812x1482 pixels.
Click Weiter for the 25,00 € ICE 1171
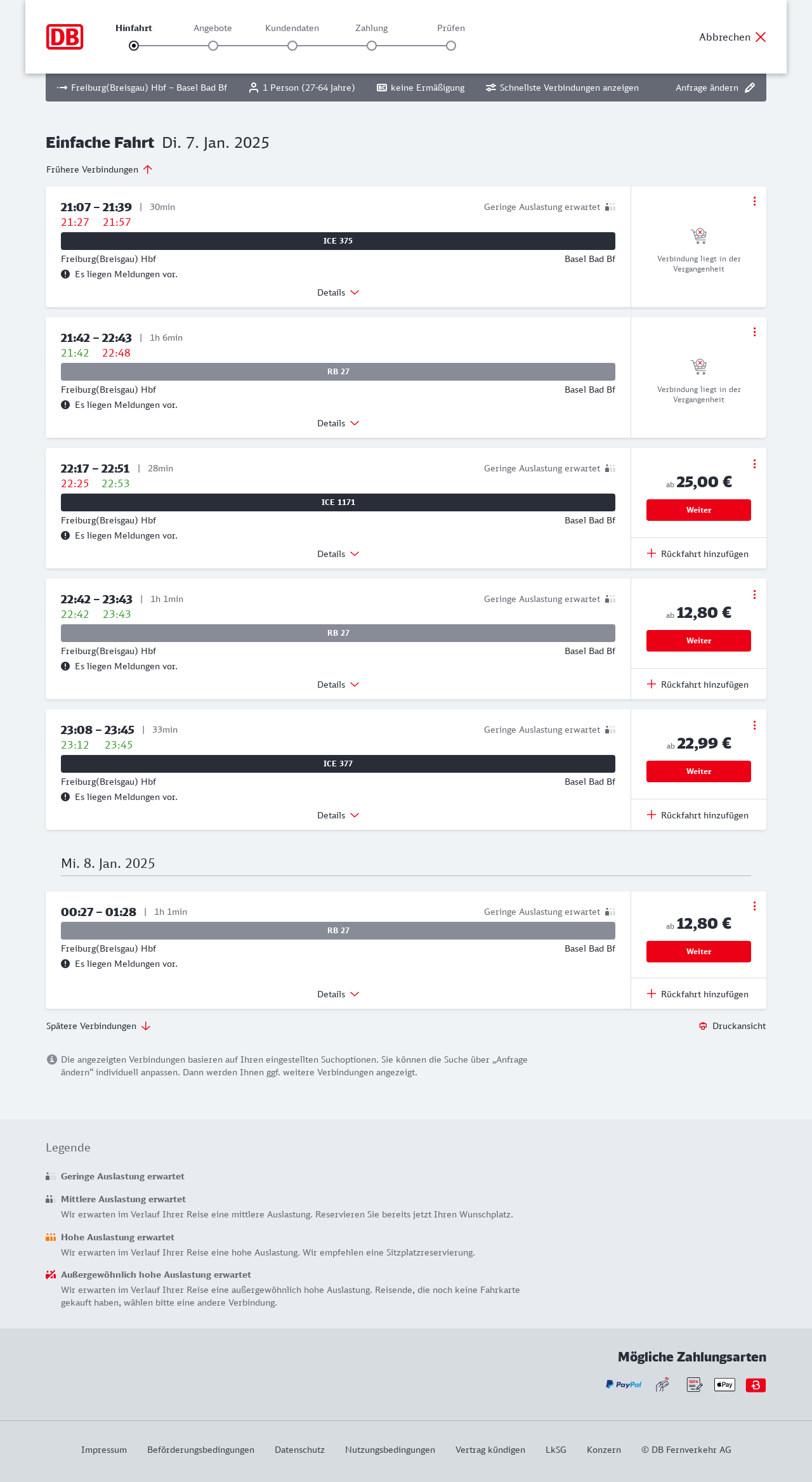698,510
